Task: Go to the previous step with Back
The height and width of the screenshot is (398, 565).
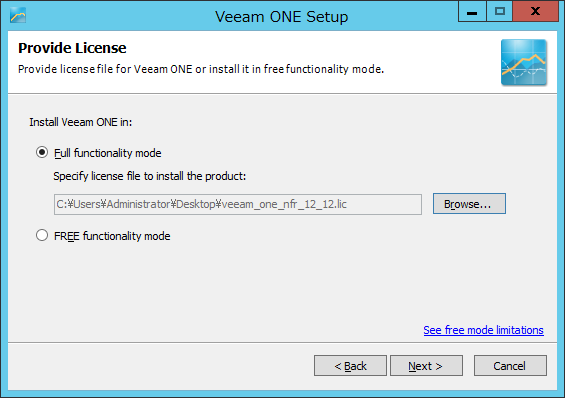Action: point(350,366)
